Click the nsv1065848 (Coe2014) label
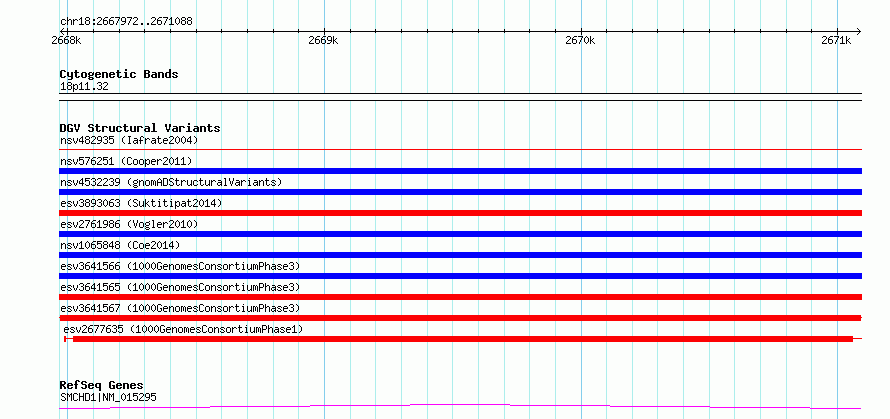 [120, 245]
